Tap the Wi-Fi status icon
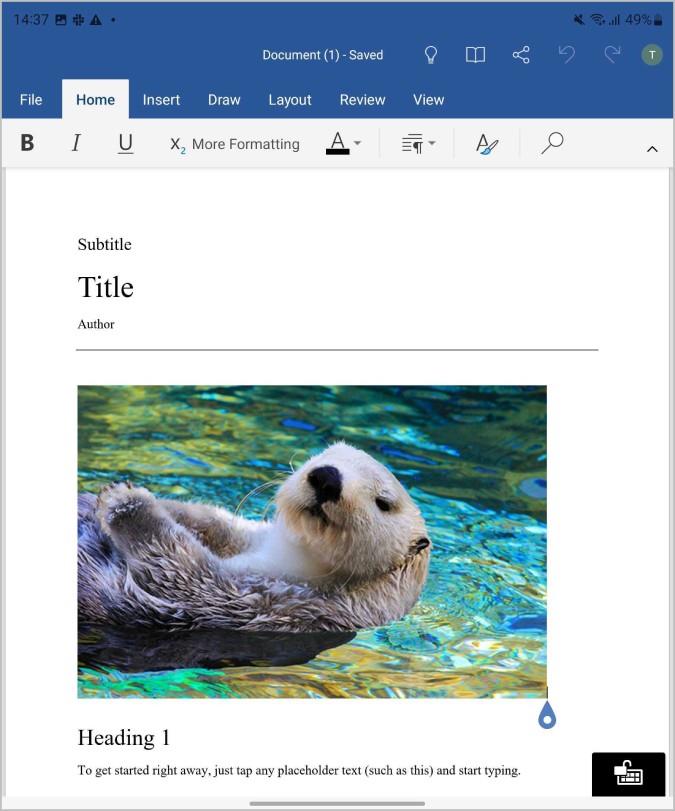 597,20
